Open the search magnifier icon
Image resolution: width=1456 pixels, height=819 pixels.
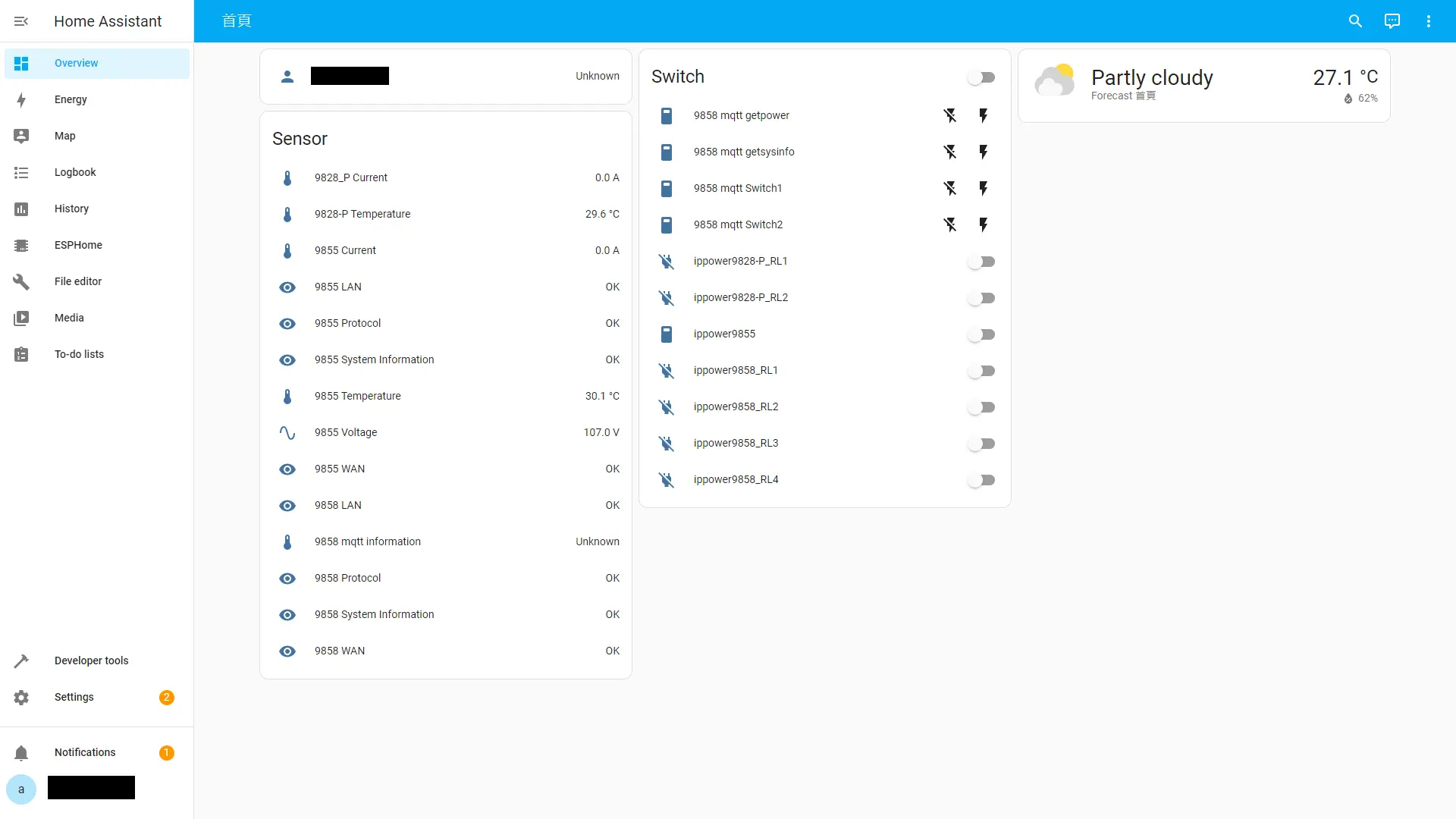(1355, 21)
